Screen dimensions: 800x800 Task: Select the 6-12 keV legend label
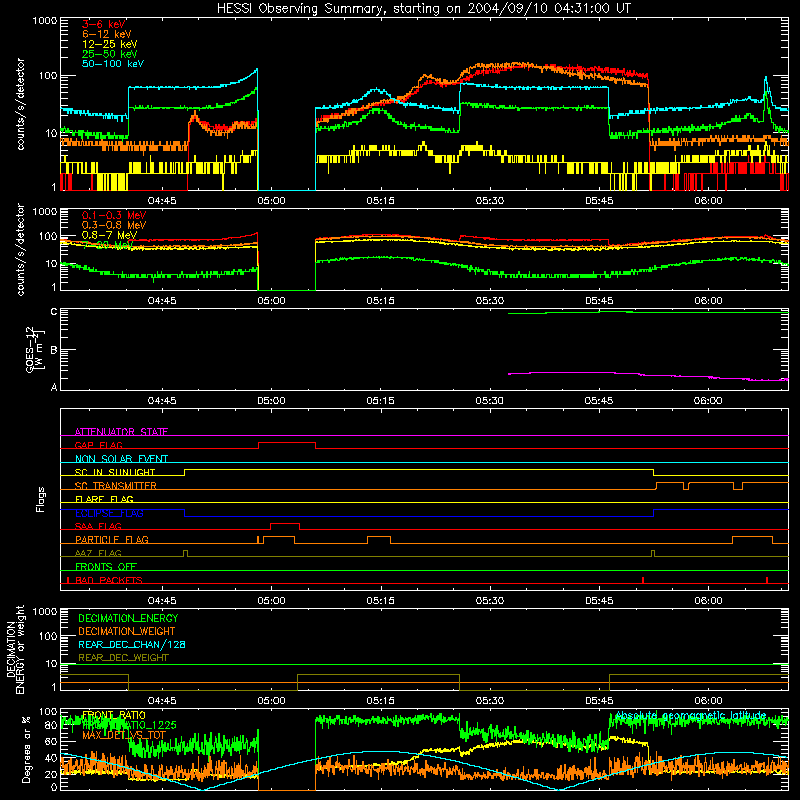[107, 34]
